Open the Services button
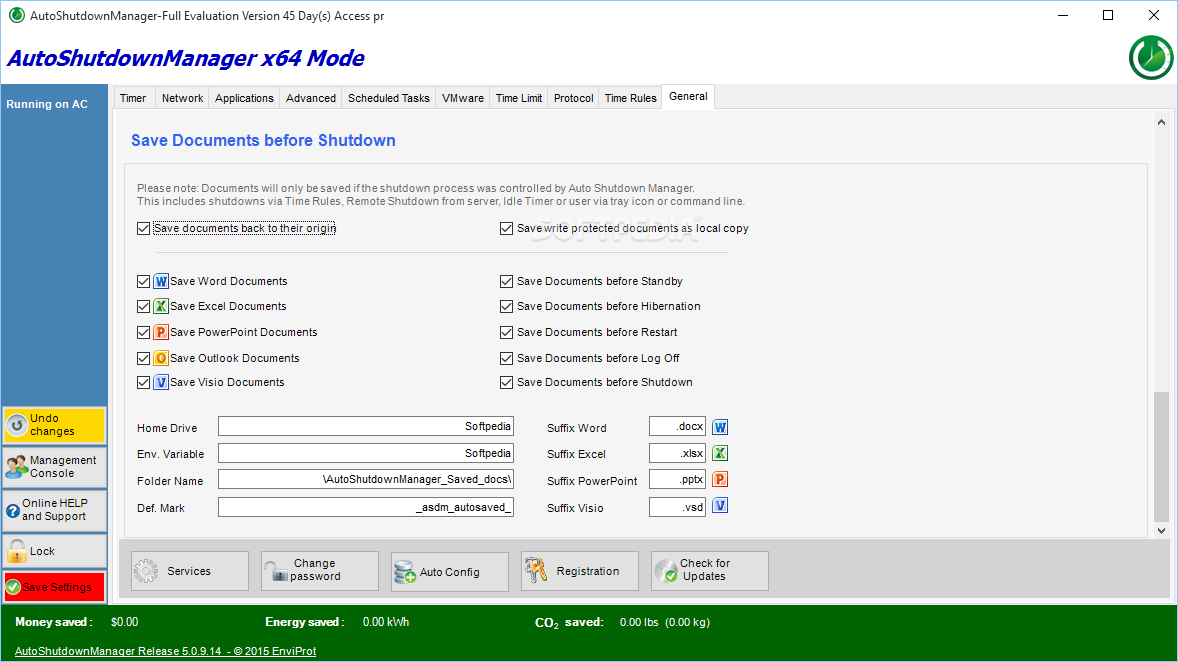The height and width of the screenshot is (662, 1178). pos(190,571)
